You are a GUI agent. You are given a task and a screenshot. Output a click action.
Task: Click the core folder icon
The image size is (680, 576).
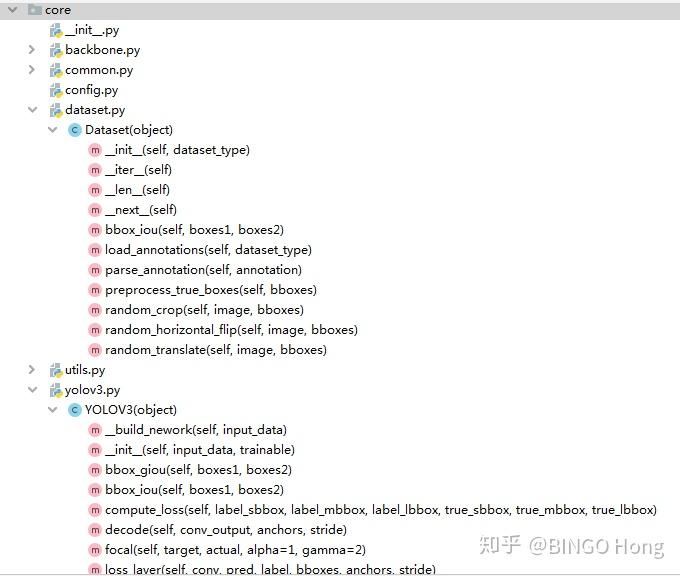coord(35,10)
